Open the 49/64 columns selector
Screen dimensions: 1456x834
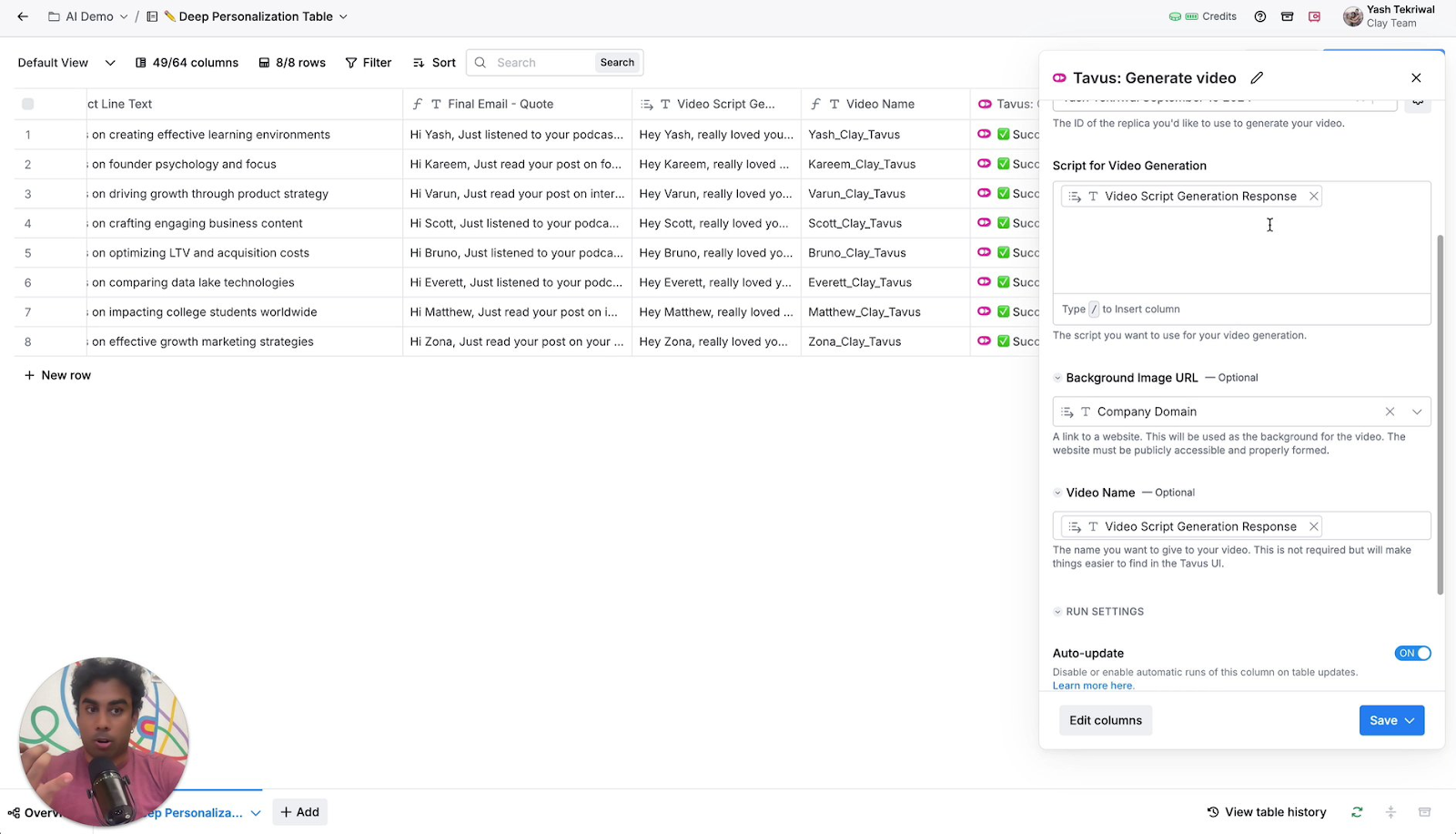click(187, 63)
